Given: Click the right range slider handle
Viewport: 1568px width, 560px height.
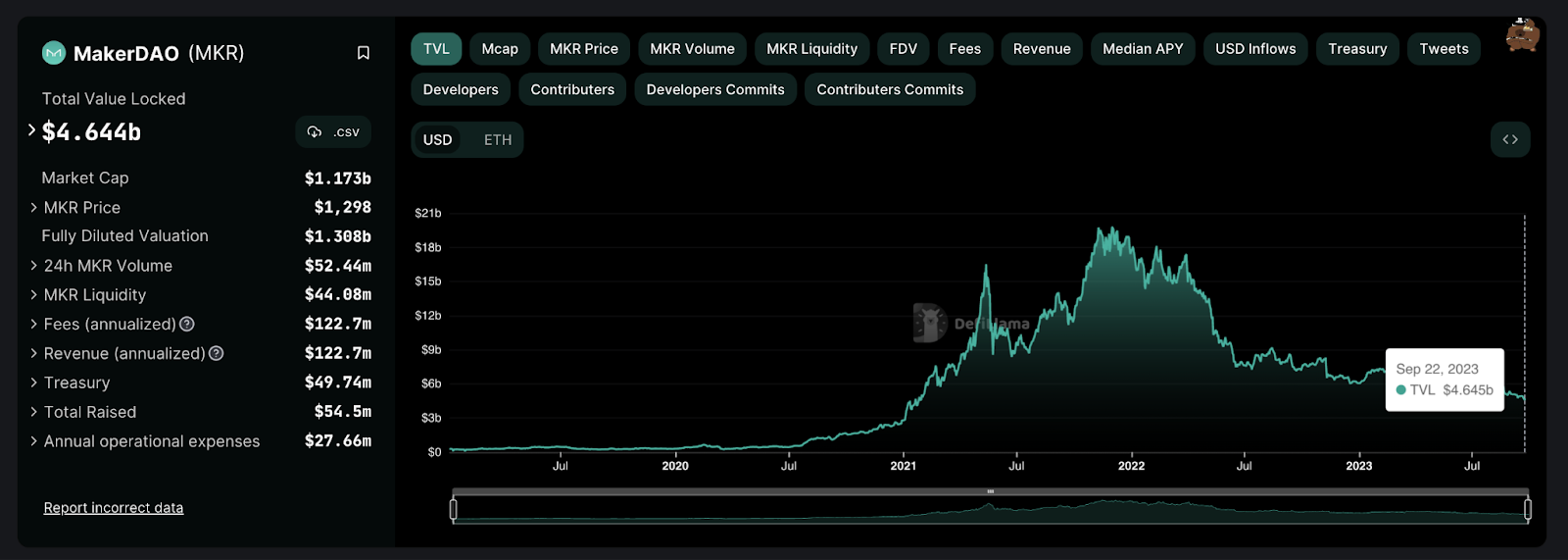Looking at the screenshot, I should tap(1527, 509).
